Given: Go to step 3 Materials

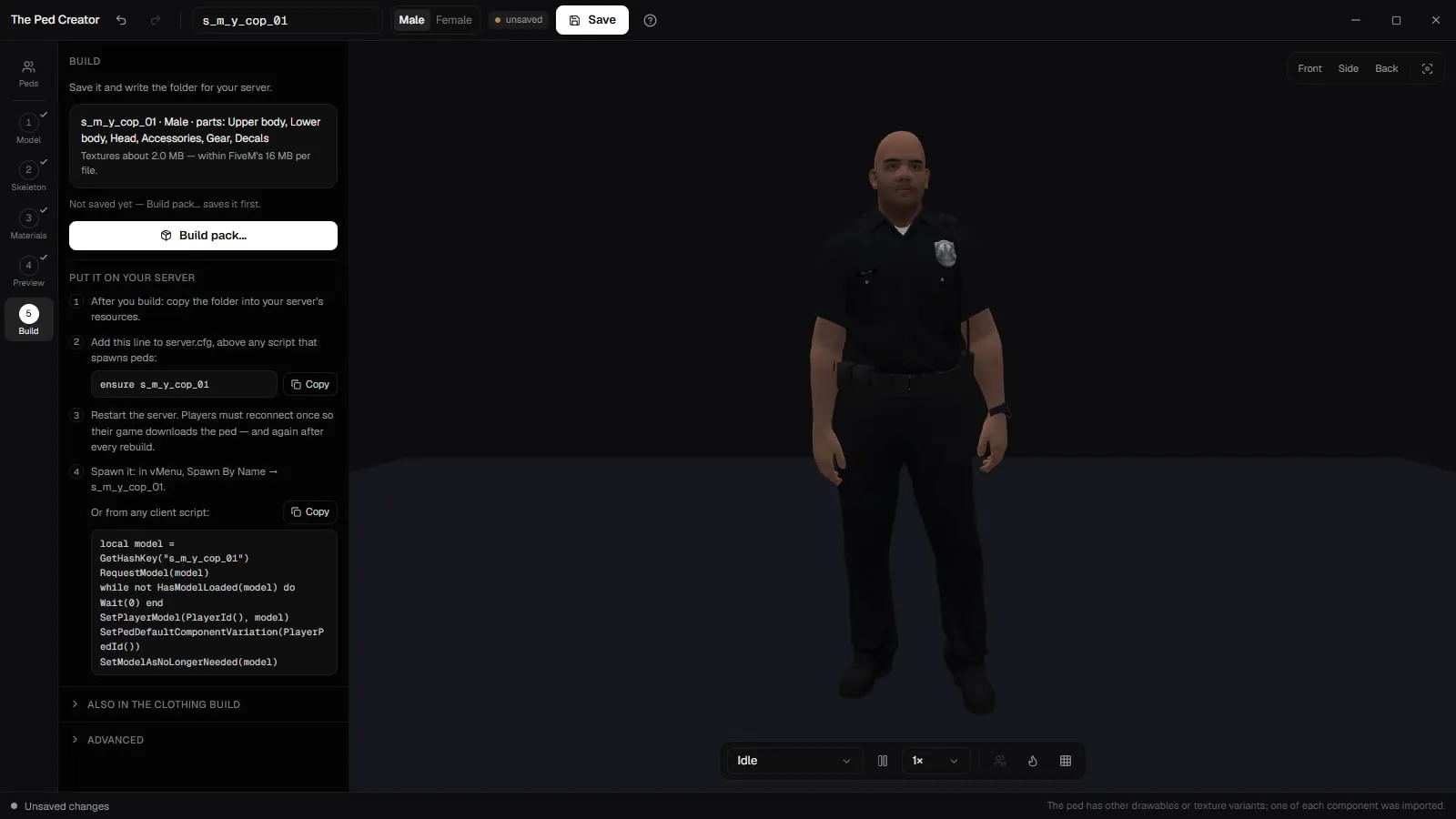Looking at the screenshot, I should coord(28,225).
